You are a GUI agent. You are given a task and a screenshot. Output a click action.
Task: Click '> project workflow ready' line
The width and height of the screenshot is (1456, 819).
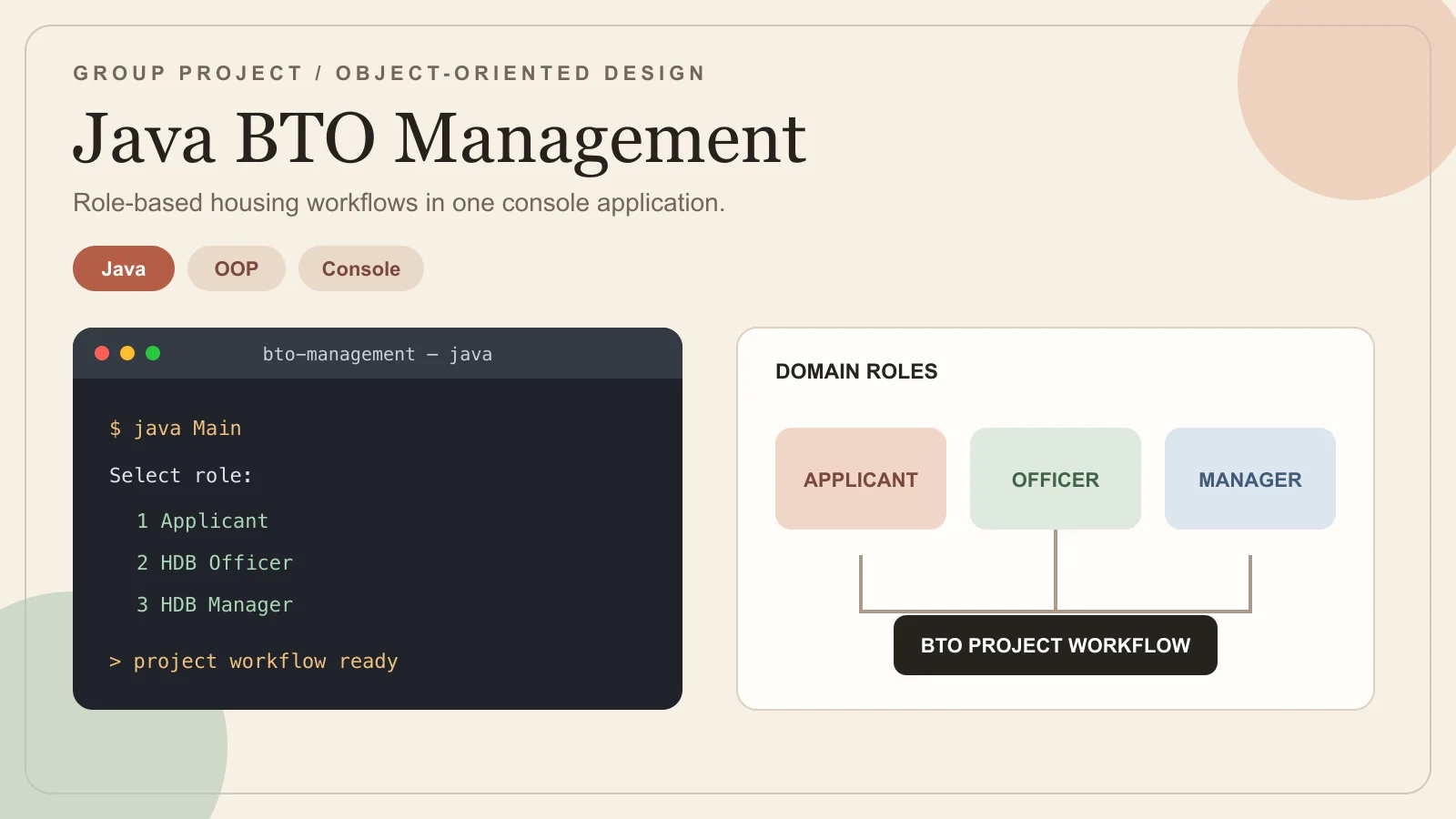click(253, 662)
